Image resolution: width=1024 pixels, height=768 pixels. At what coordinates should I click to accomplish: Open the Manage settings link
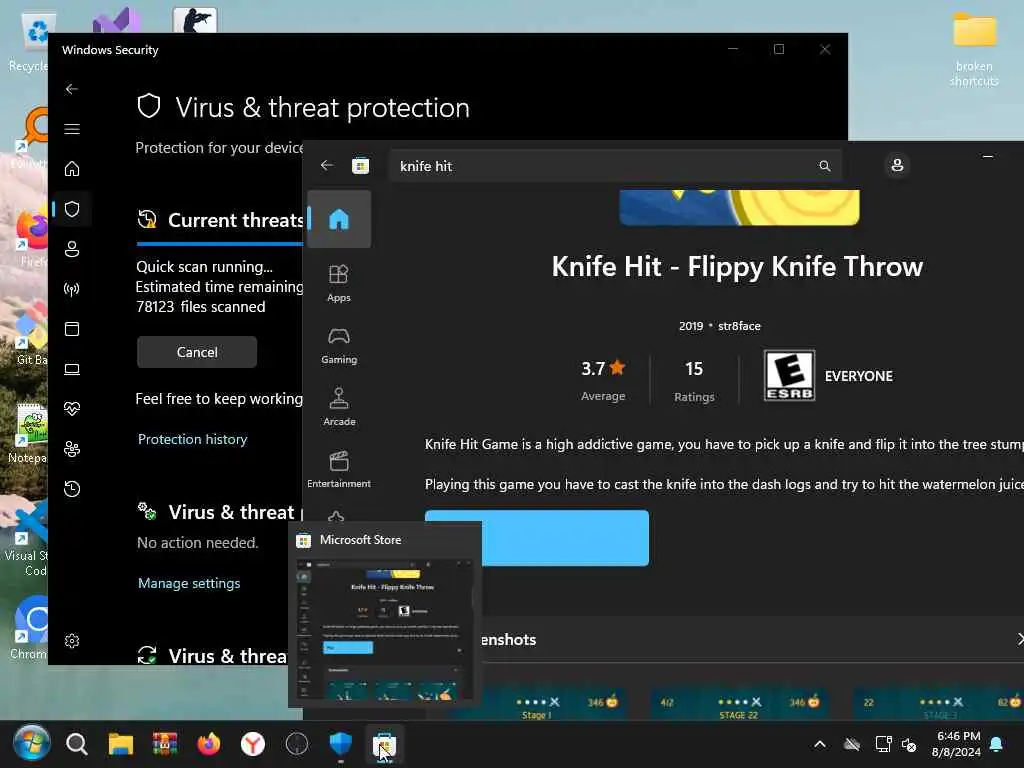pyautogui.click(x=189, y=583)
